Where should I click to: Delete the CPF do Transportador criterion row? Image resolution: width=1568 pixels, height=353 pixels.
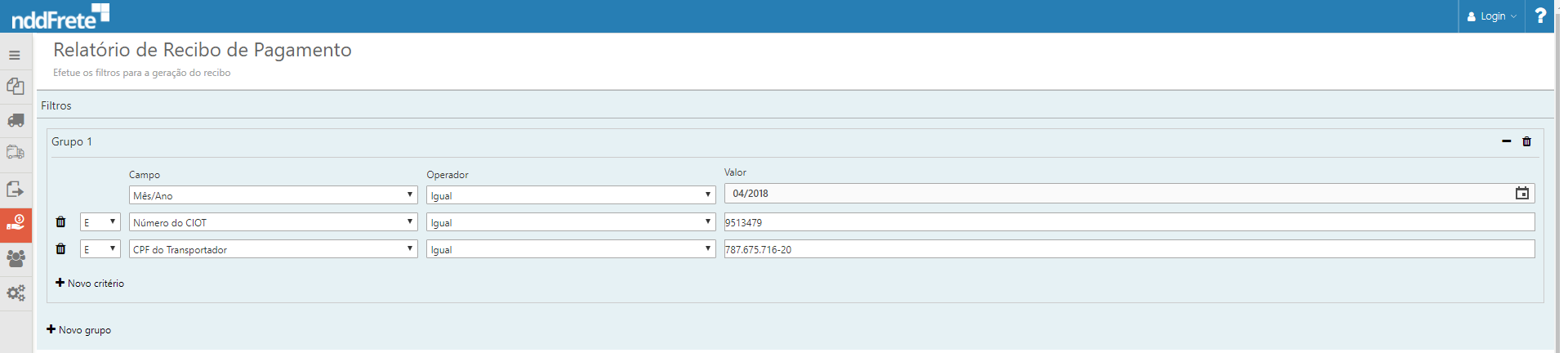click(60, 248)
